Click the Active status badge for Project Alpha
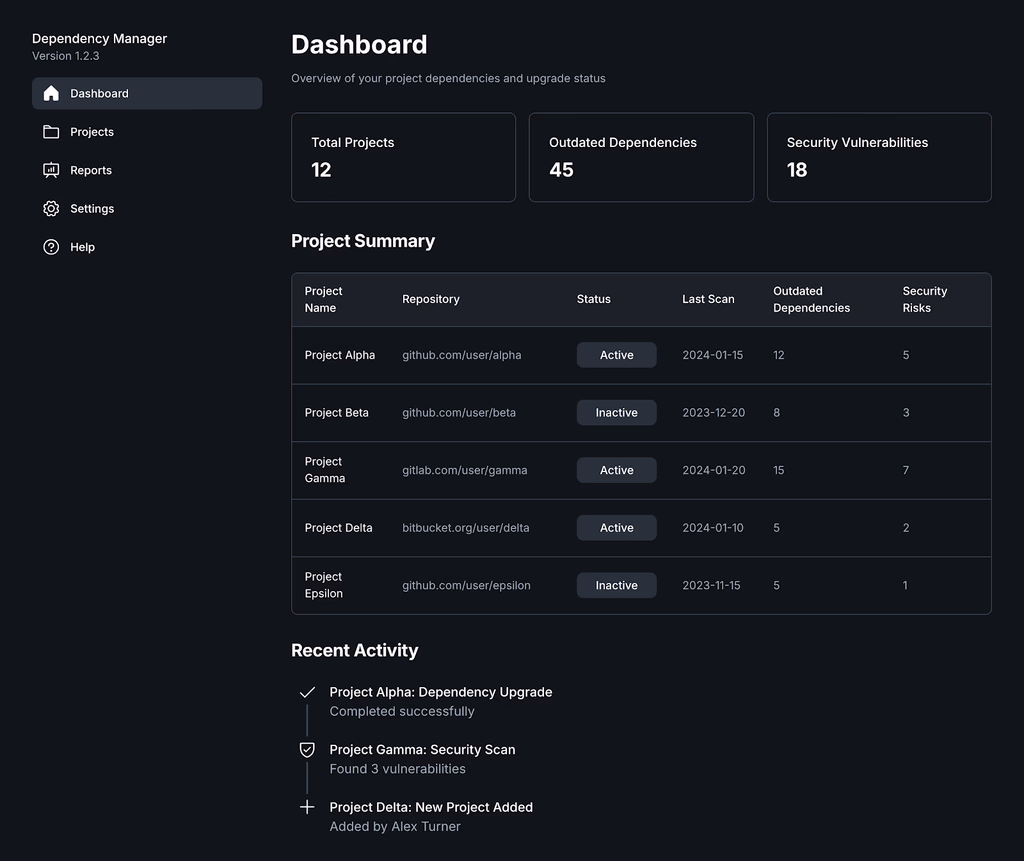The image size is (1024, 861). pyautogui.click(x=616, y=355)
